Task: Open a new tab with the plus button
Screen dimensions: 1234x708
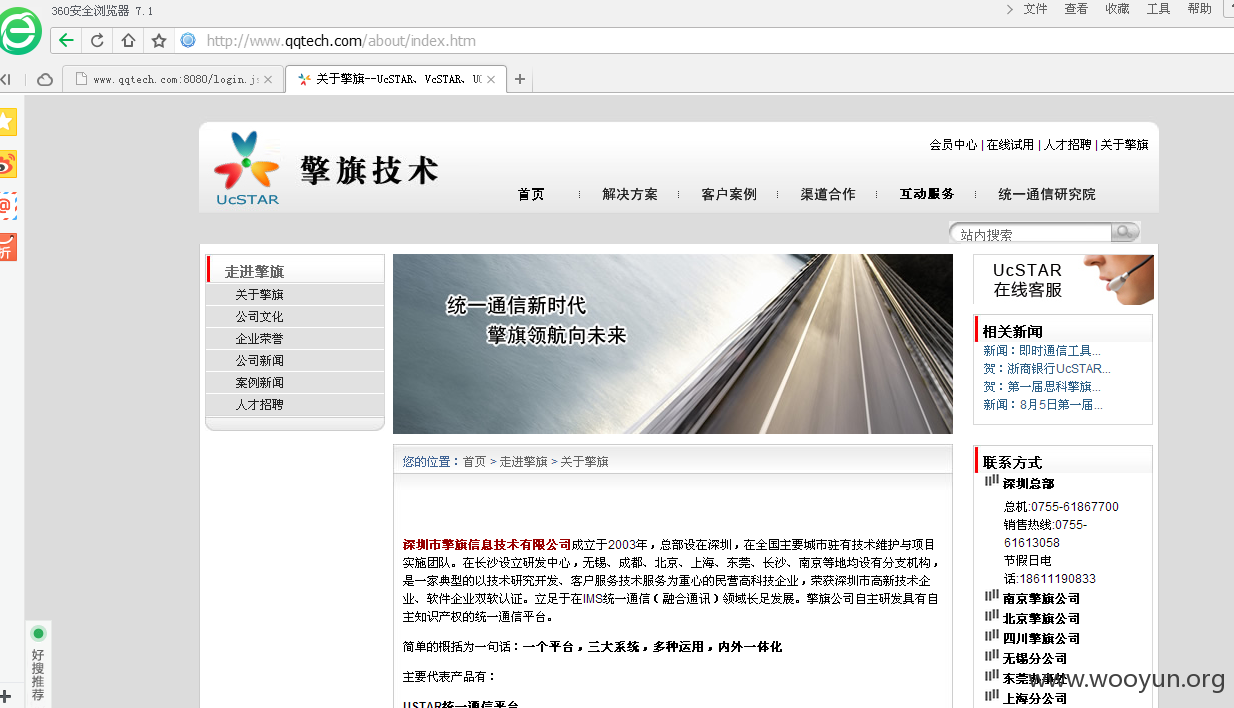Action: click(520, 80)
